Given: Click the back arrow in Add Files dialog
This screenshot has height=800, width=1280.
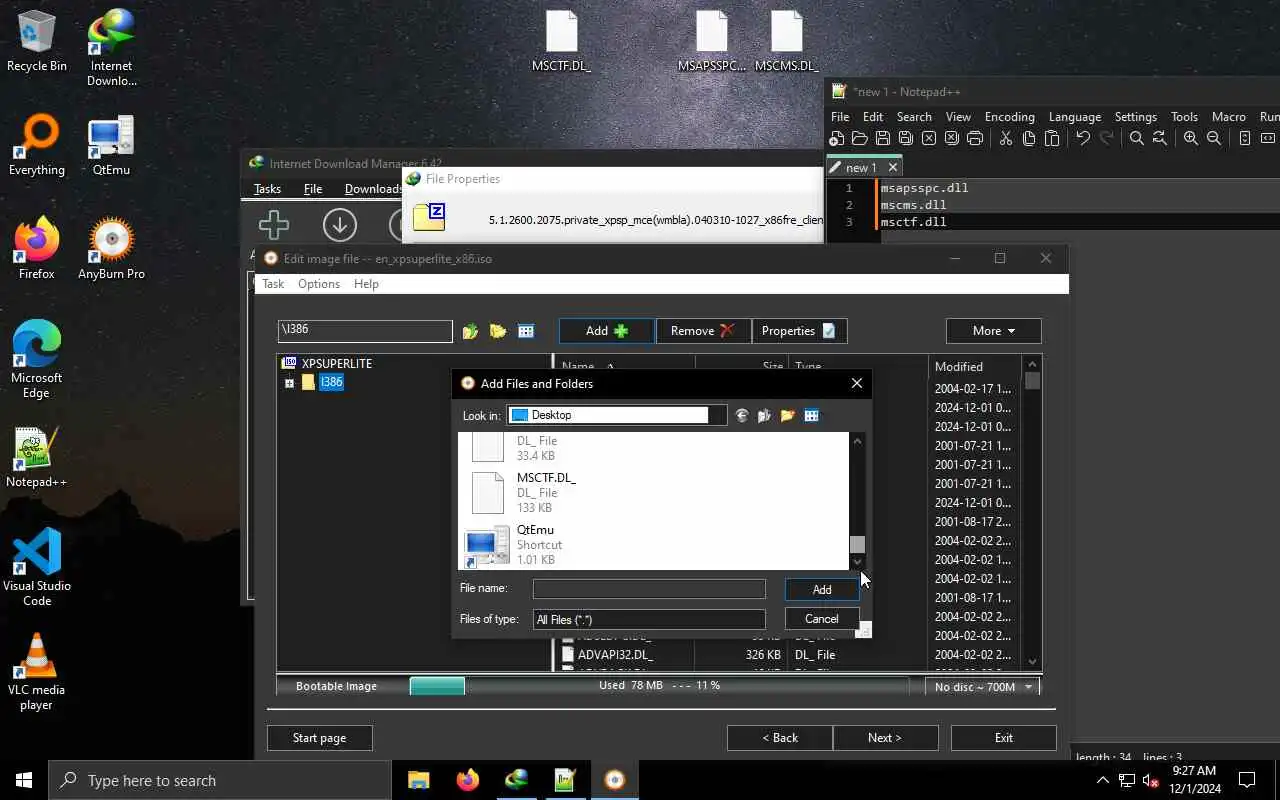Looking at the screenshot, I should click(x=741, y=415).
